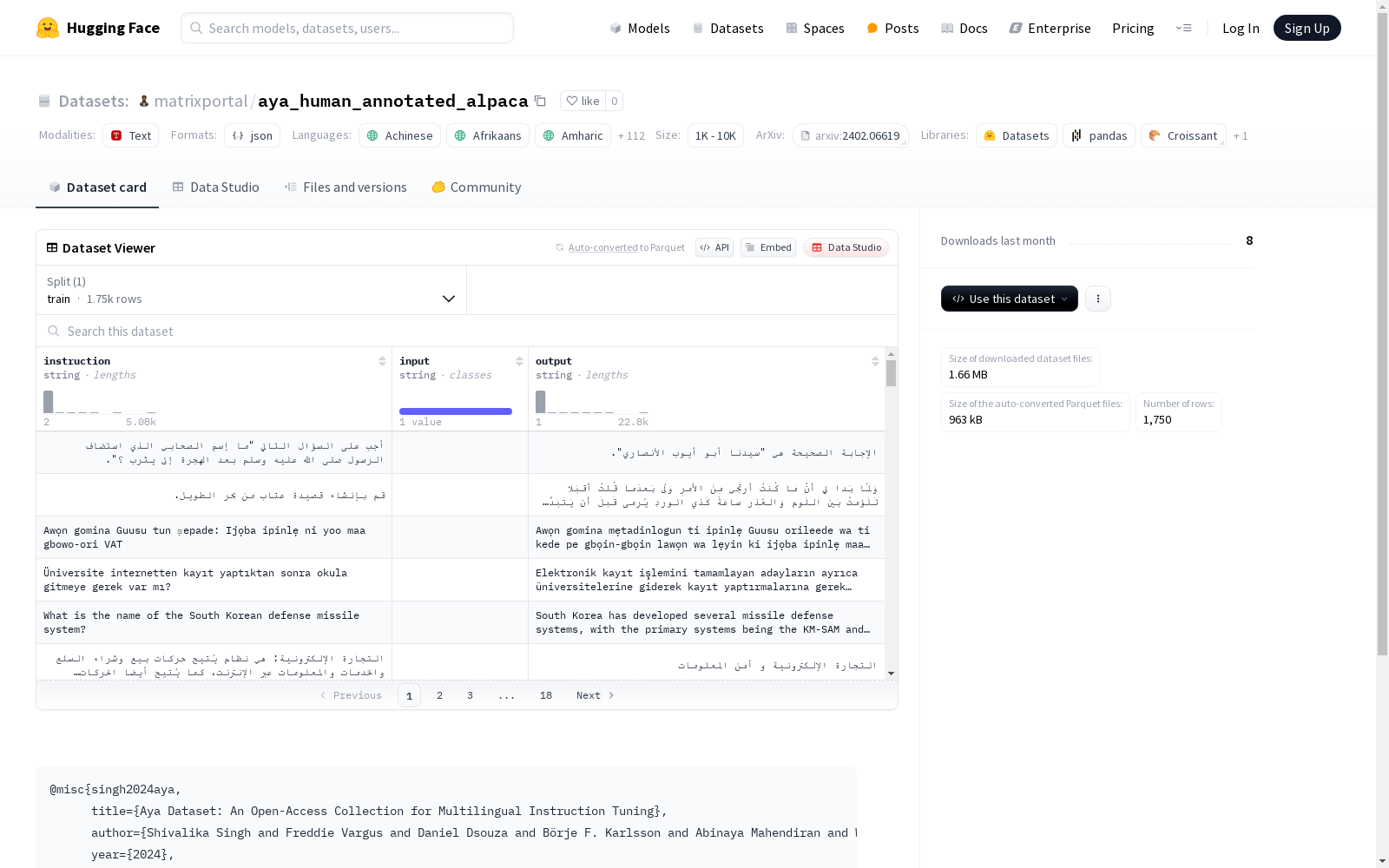Open the more options kebab menu
This screenshot has width=1389, height=868.
pyautogui.click(x=1098, y=299)
